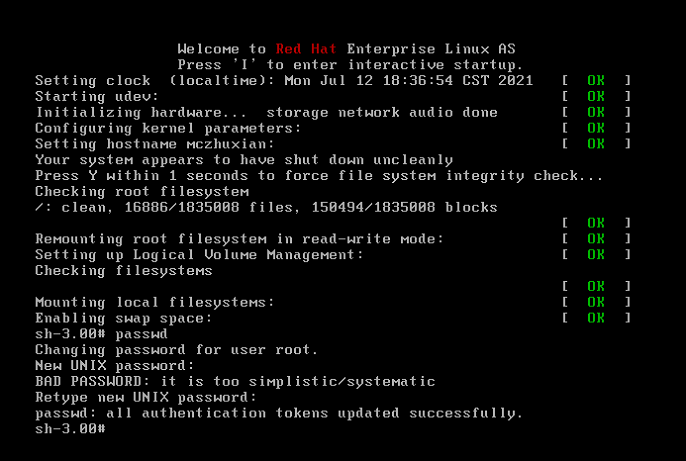Screen dimensions: 686x461
Task: Click the passwd command on the prompt line
Action: [141, 334]
